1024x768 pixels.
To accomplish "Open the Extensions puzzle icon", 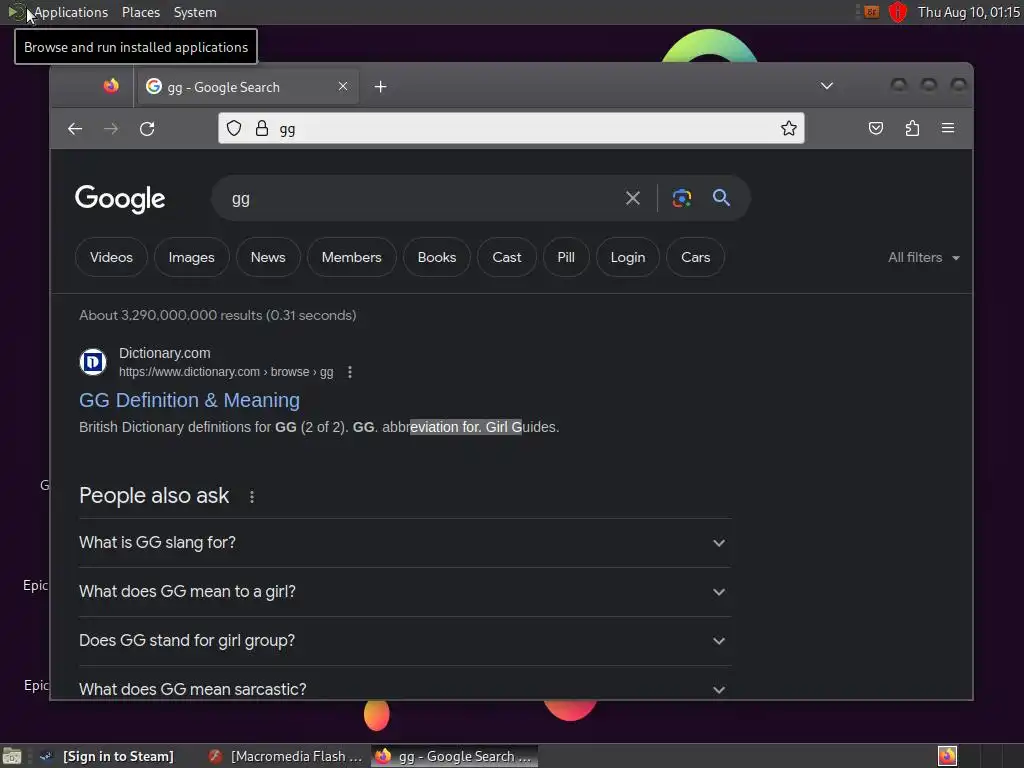I will pyautogui.click(x=912, y=128).
